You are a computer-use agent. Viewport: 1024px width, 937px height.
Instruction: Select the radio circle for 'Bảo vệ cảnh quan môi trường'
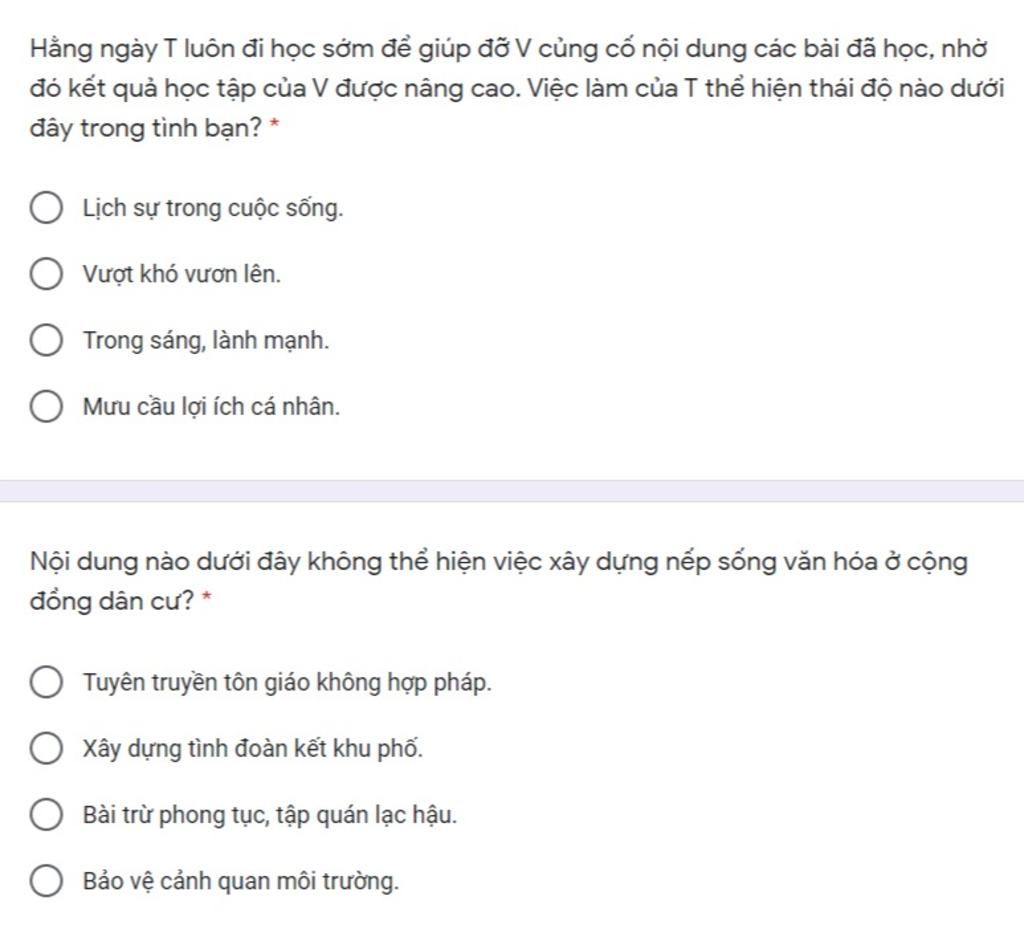click(x=46, y=881)
